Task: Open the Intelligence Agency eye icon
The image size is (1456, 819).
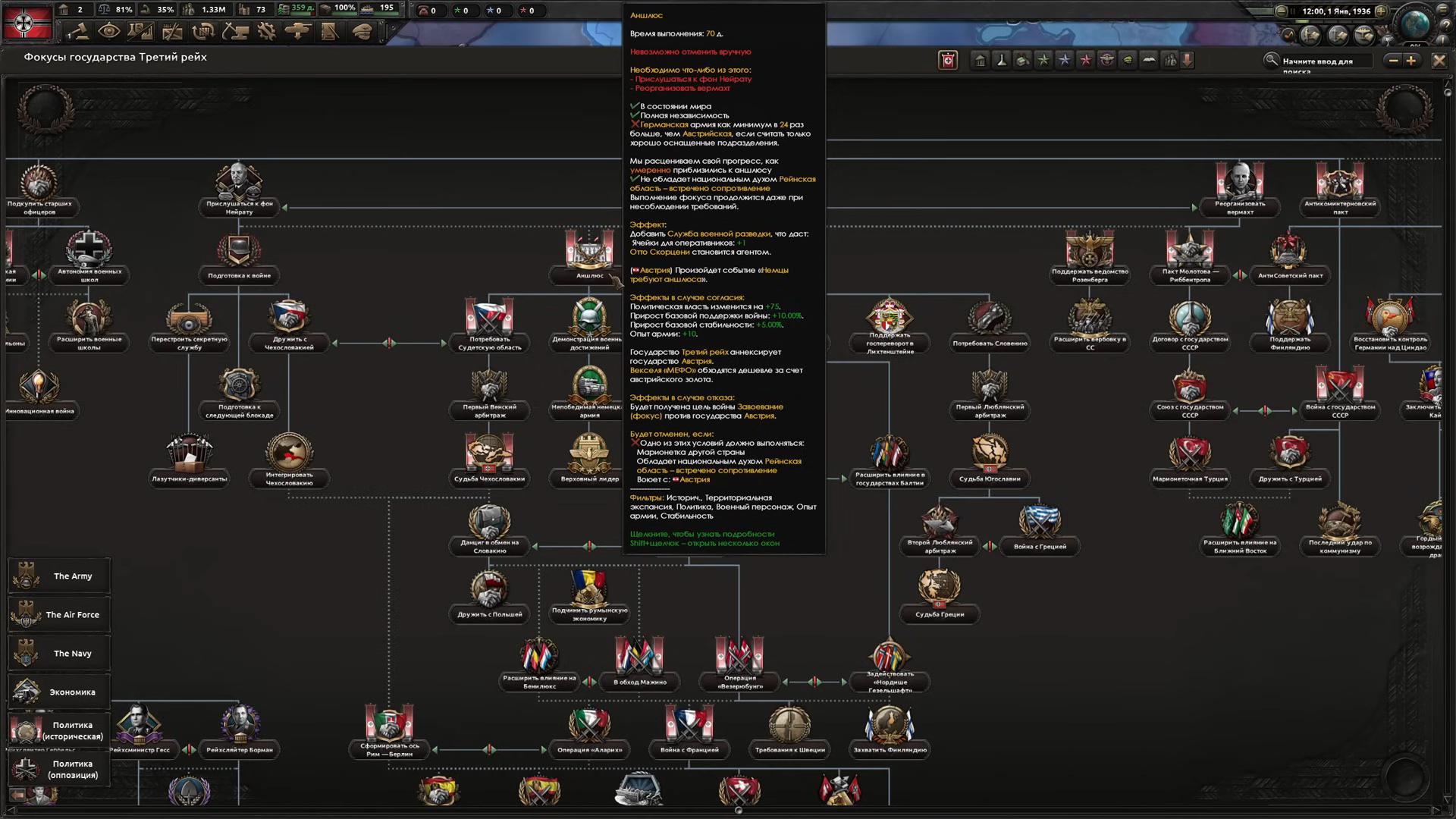Action: (109, 31)
